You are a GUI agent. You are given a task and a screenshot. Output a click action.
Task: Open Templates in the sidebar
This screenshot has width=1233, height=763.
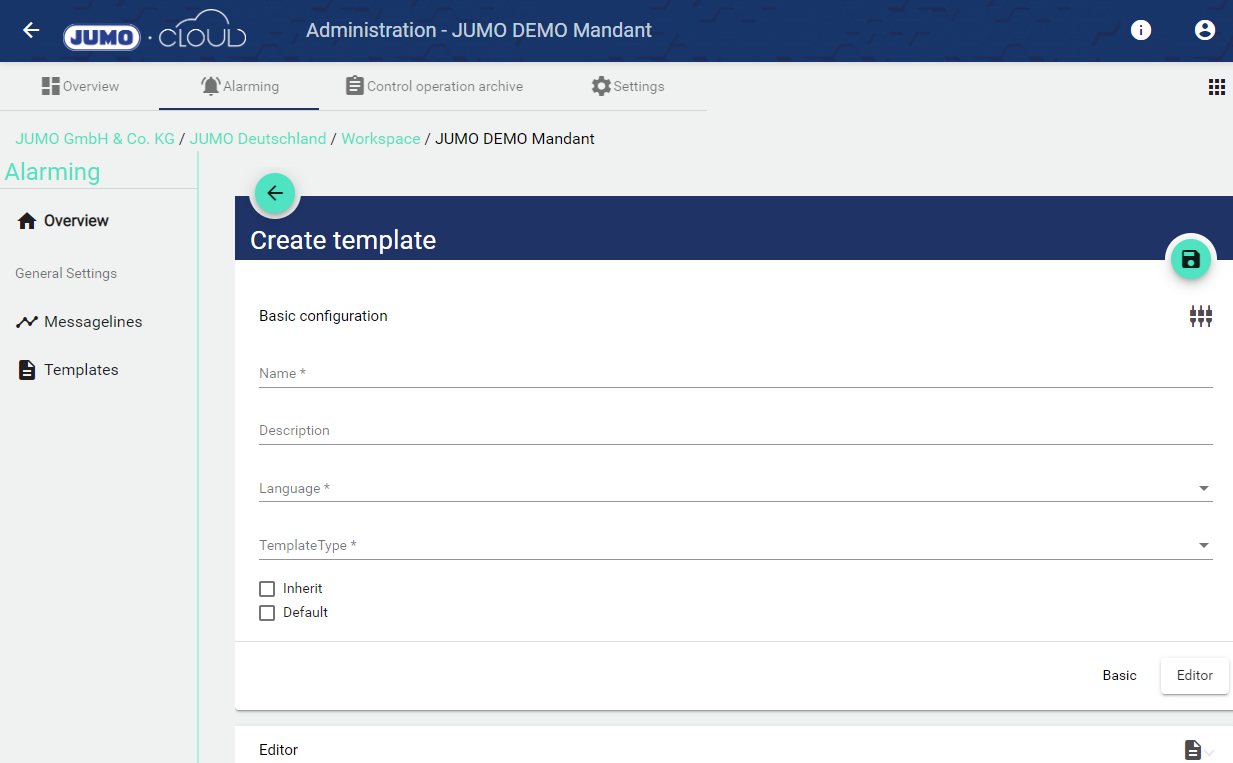click(81, 370)
